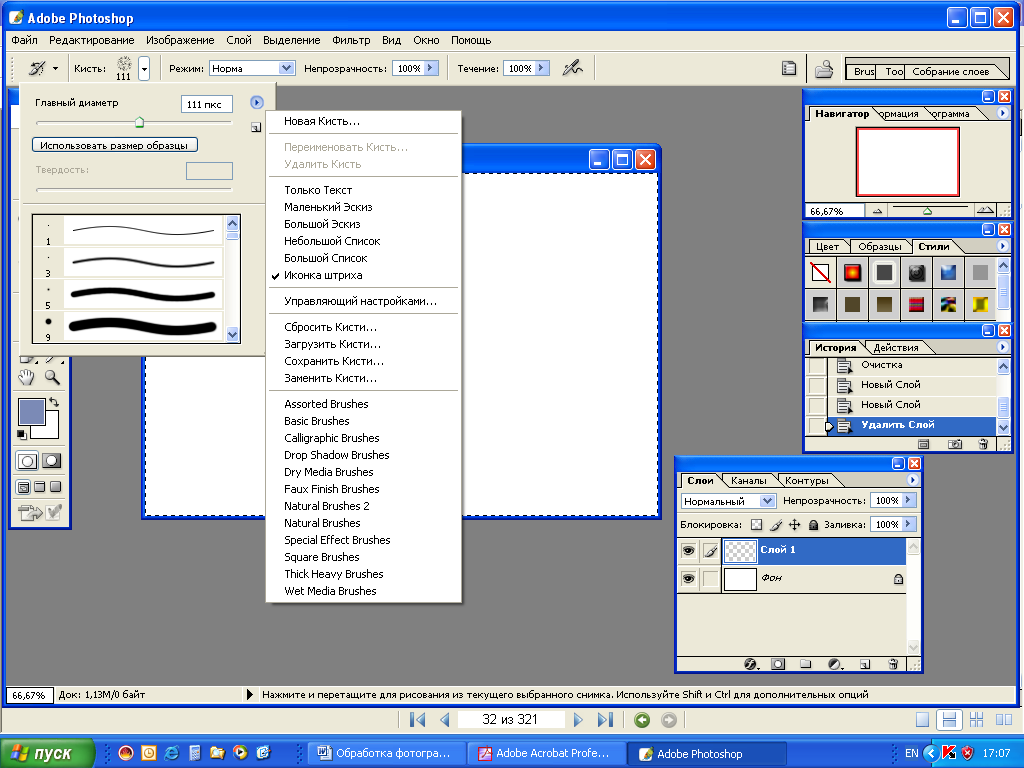Create new document from current state
Screen dimensions: 1024x768
[923, 444]
